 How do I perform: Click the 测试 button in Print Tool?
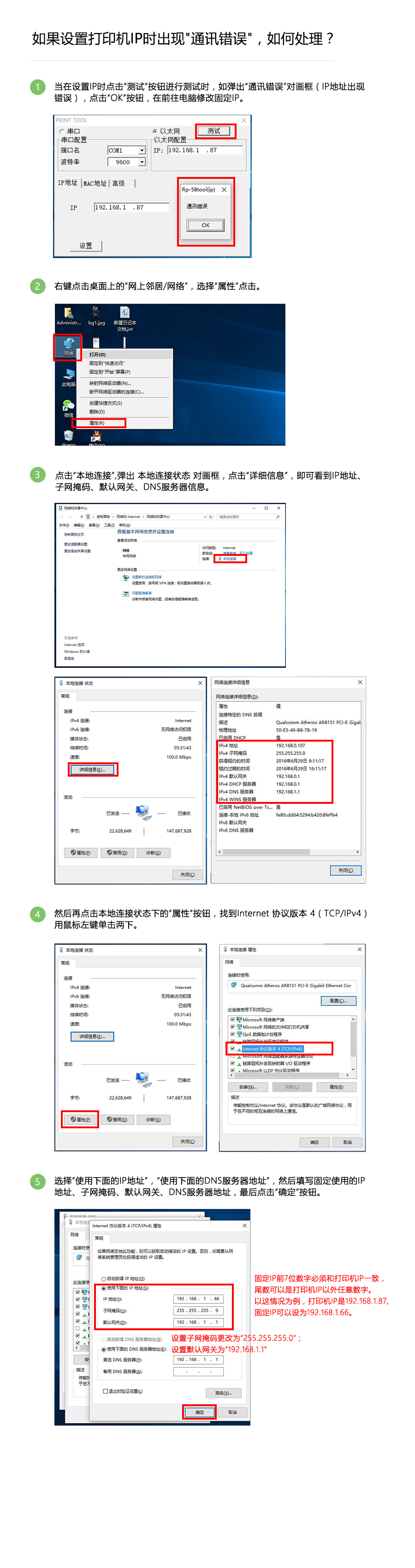(214, 131)
